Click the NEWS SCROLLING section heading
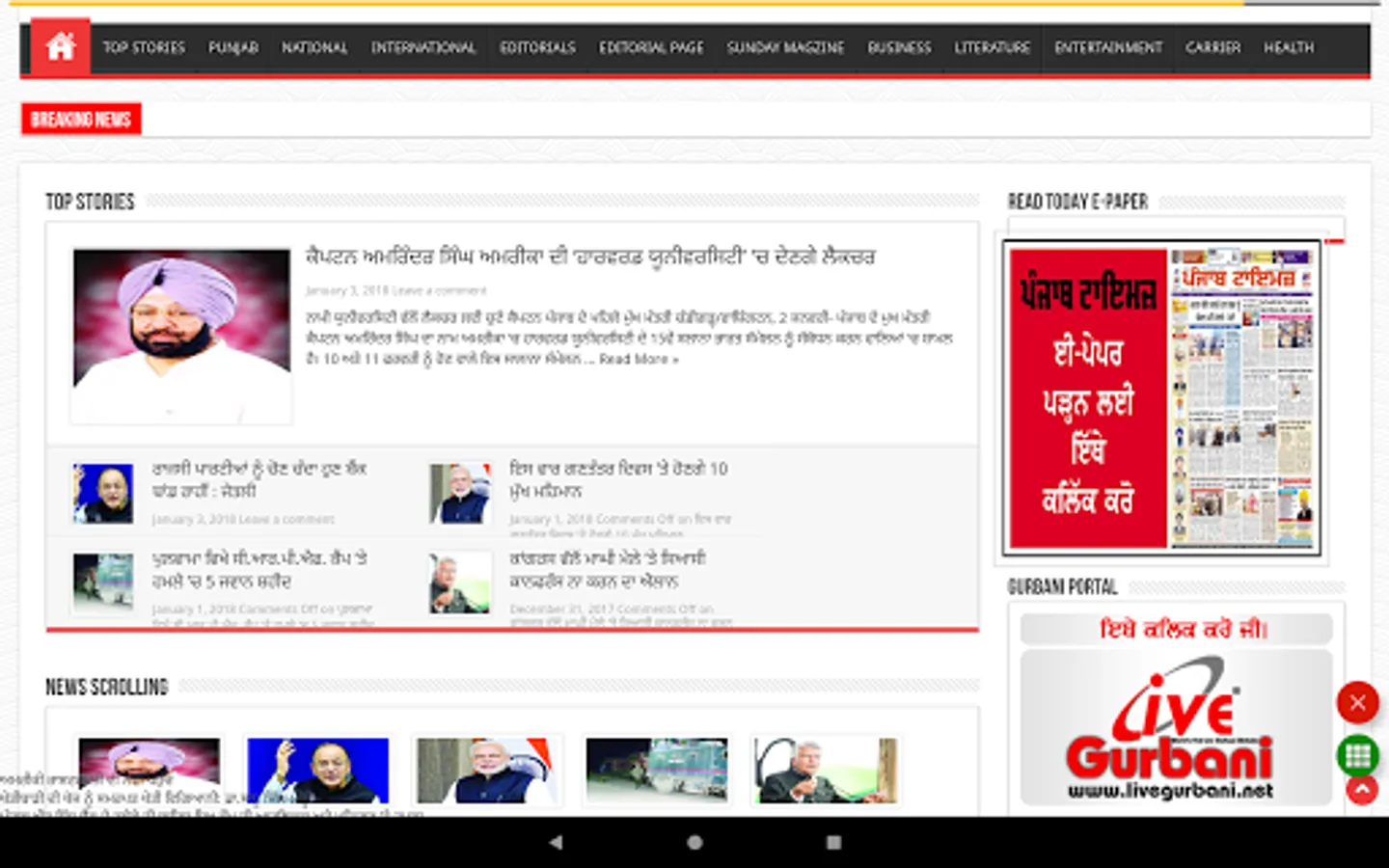 pos(107,687)
